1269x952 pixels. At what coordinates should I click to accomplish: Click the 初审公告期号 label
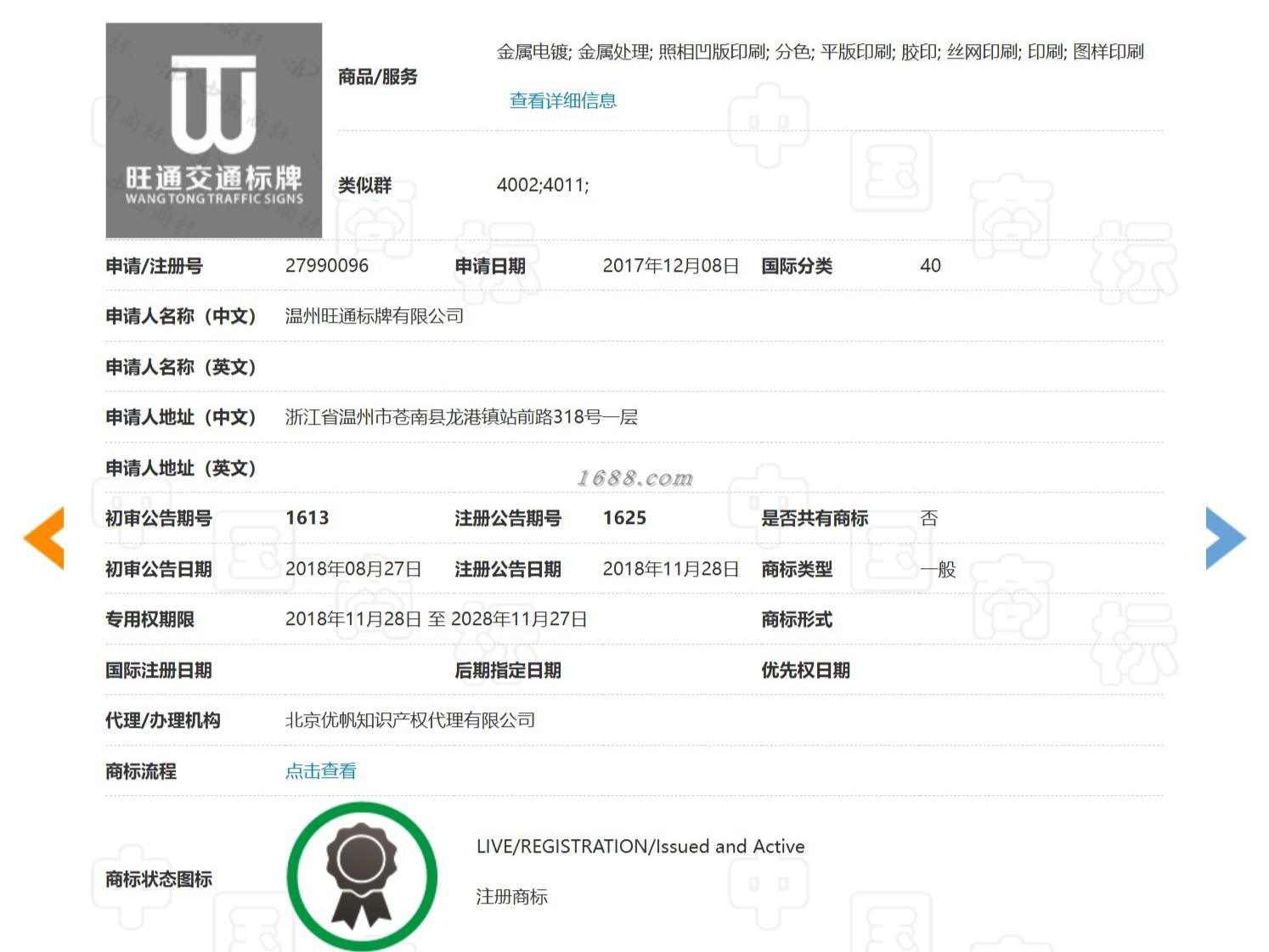[159, 518]
